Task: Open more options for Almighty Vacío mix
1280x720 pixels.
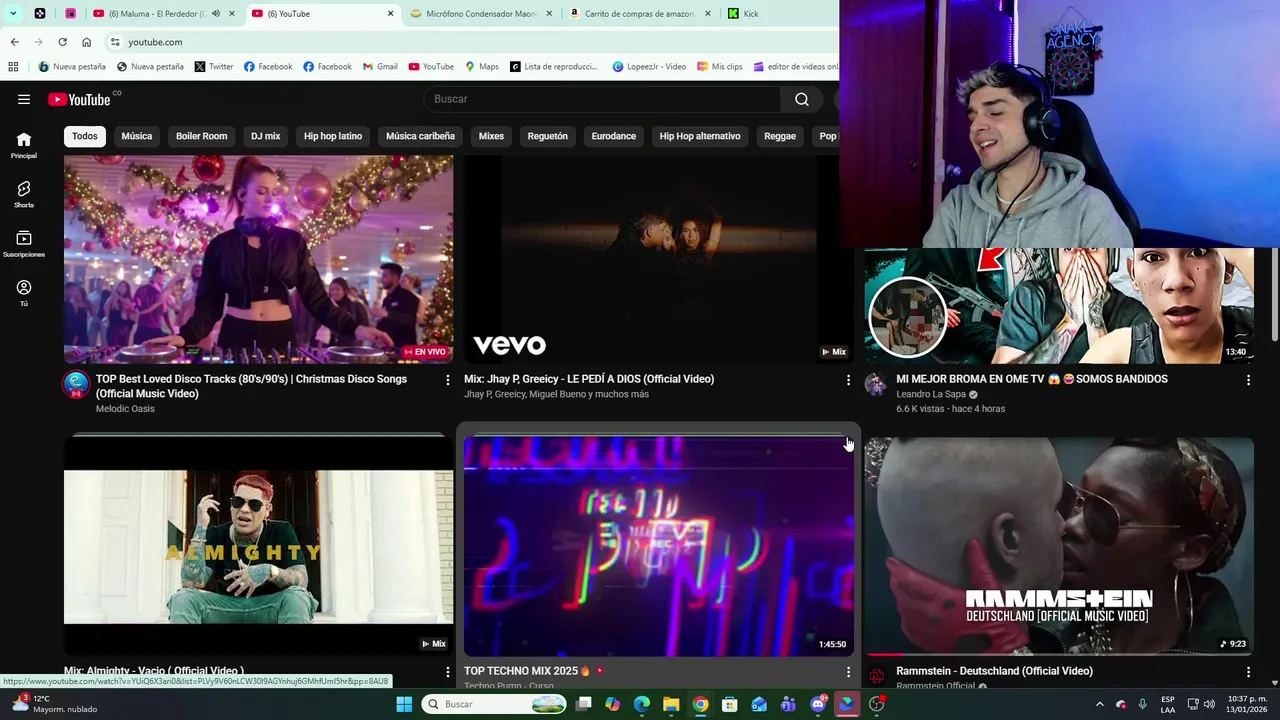Action: click(447, 672)
